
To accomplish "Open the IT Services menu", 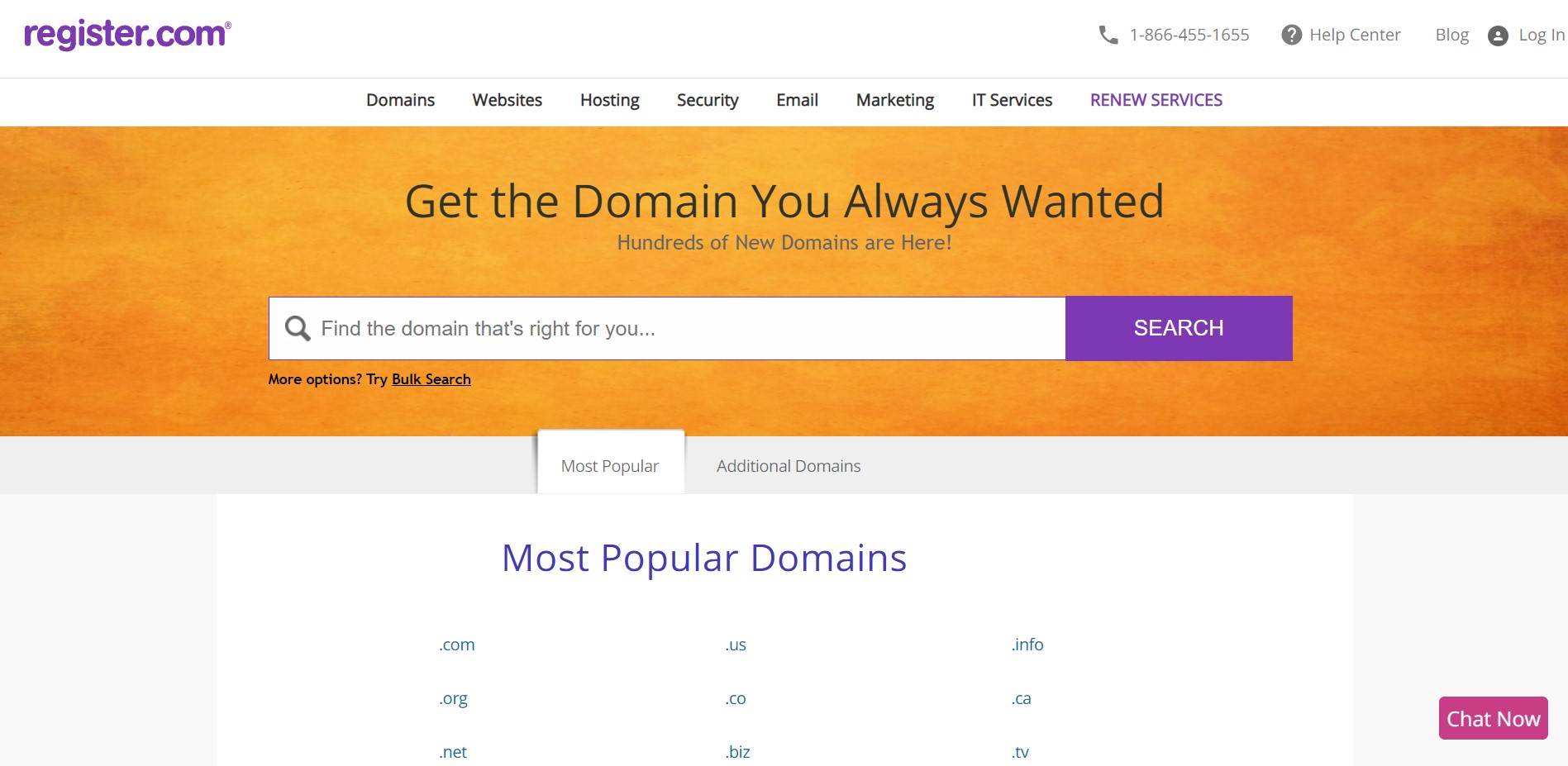I will pyautogui.click(x=1012, y=100).
